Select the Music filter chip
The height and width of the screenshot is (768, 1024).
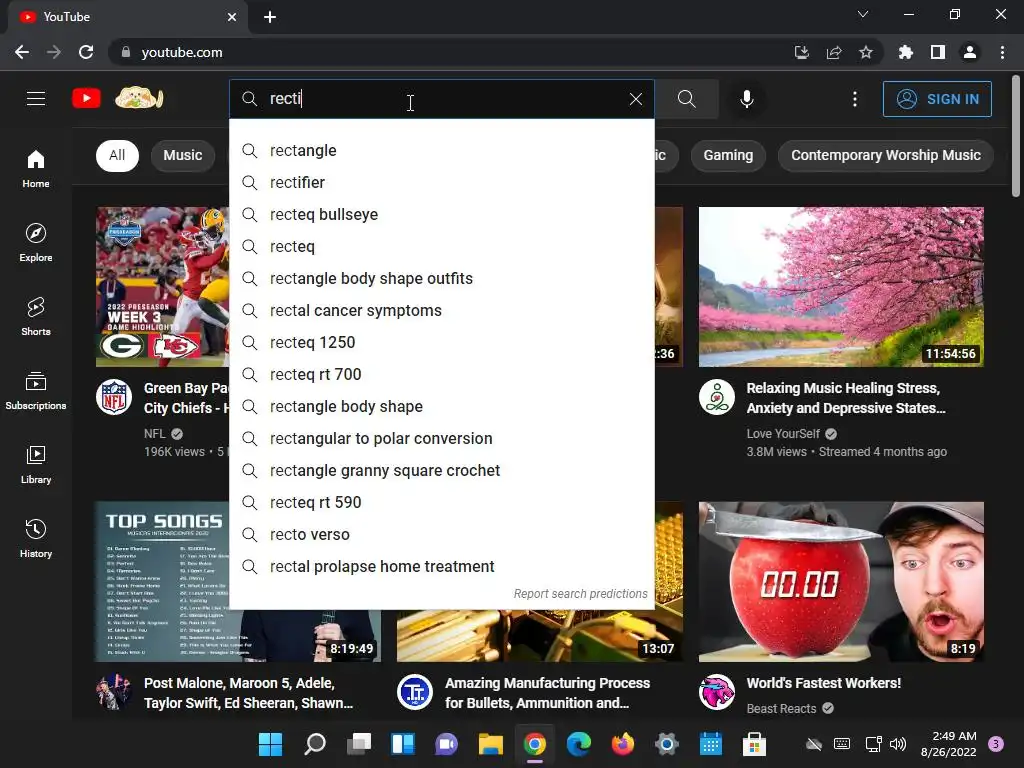[x=183, y=155]
